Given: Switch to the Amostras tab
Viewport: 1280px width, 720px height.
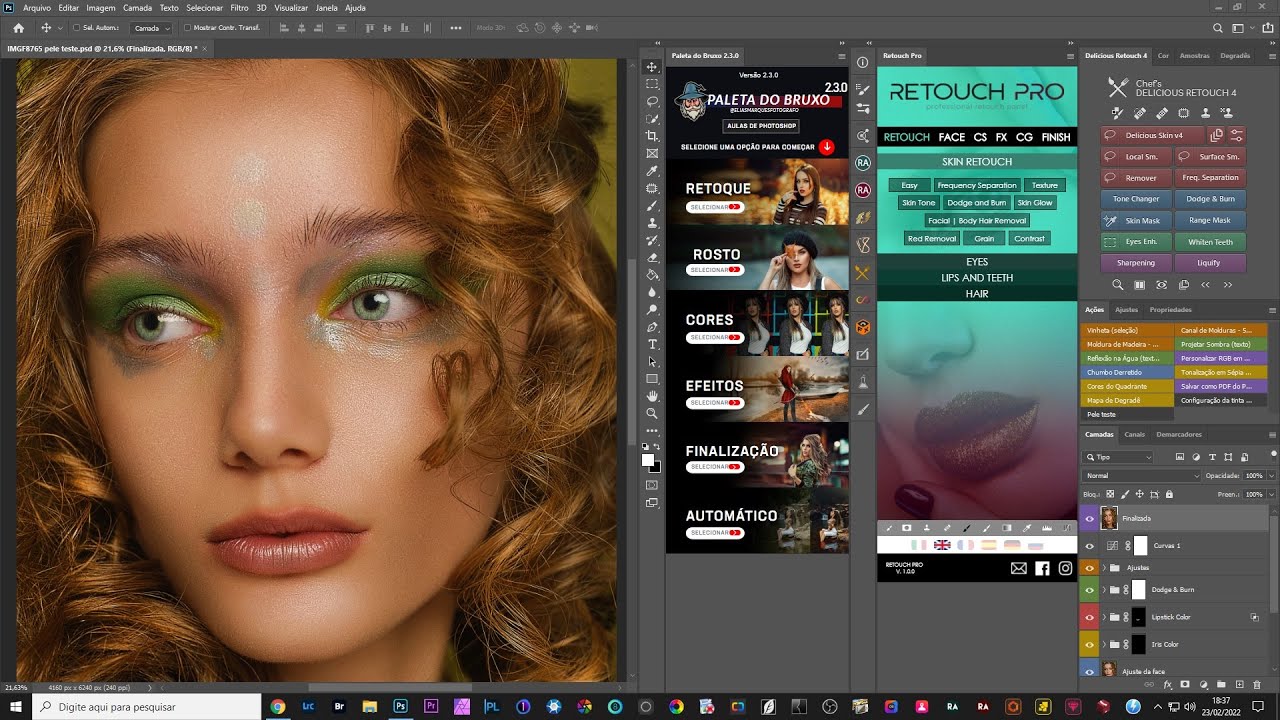Looking at the screenshot, I should point(1194,55).
